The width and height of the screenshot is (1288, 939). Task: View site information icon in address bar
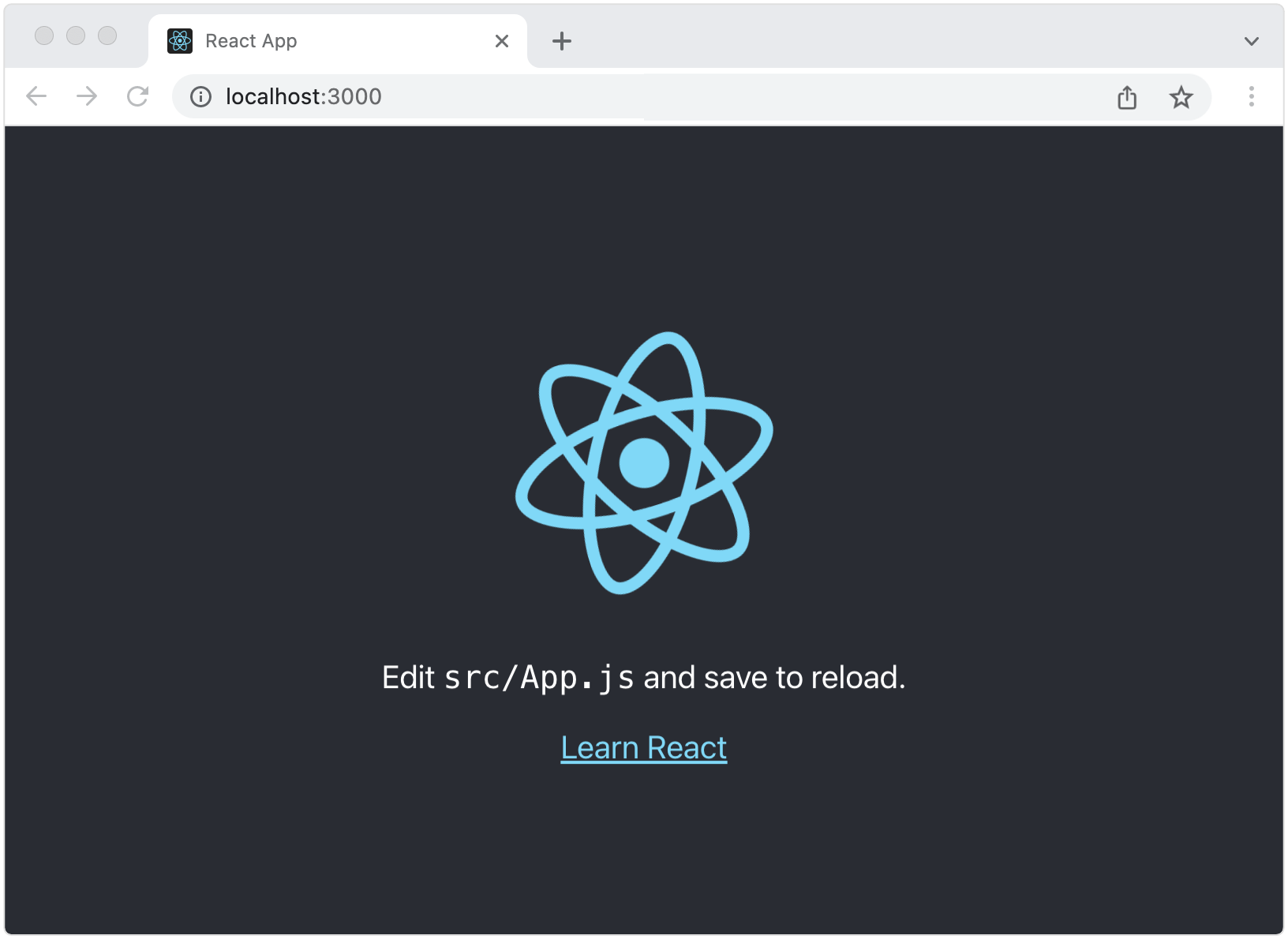pos(201,96)
